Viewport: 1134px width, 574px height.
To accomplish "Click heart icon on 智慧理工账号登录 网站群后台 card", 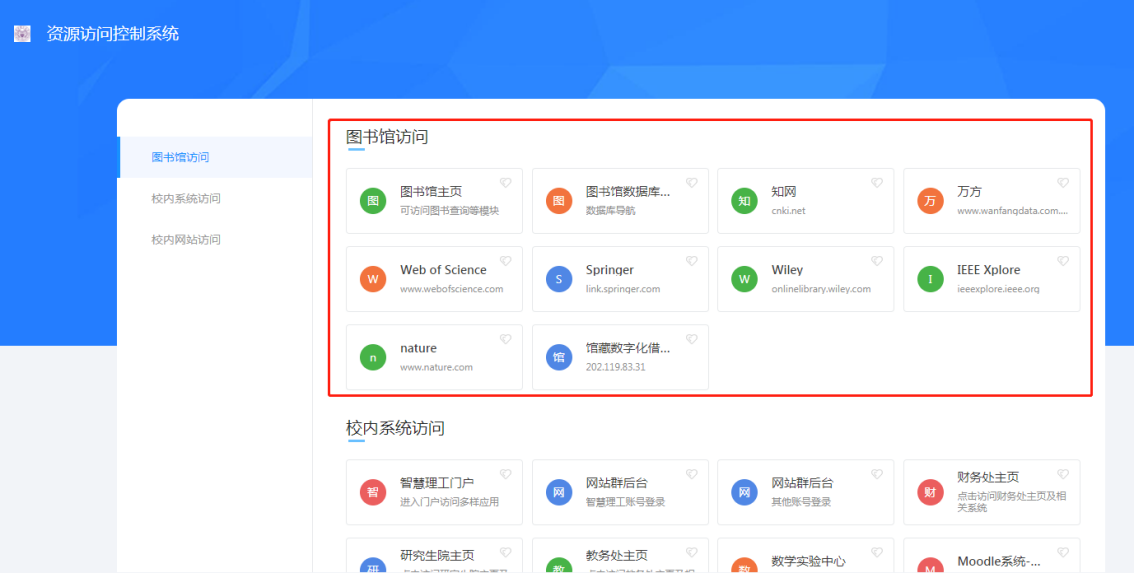I will 691,474.
